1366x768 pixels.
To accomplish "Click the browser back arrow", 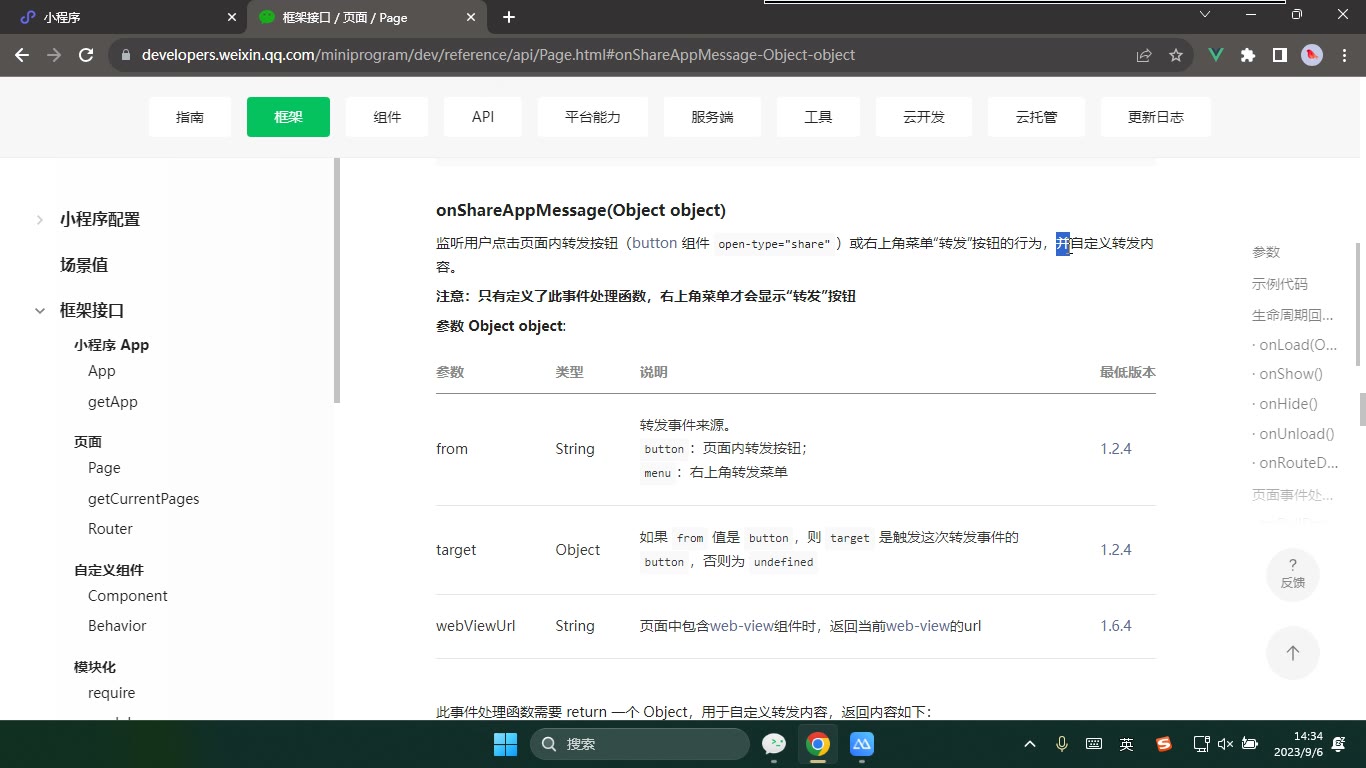I will [x=22, y=55].
